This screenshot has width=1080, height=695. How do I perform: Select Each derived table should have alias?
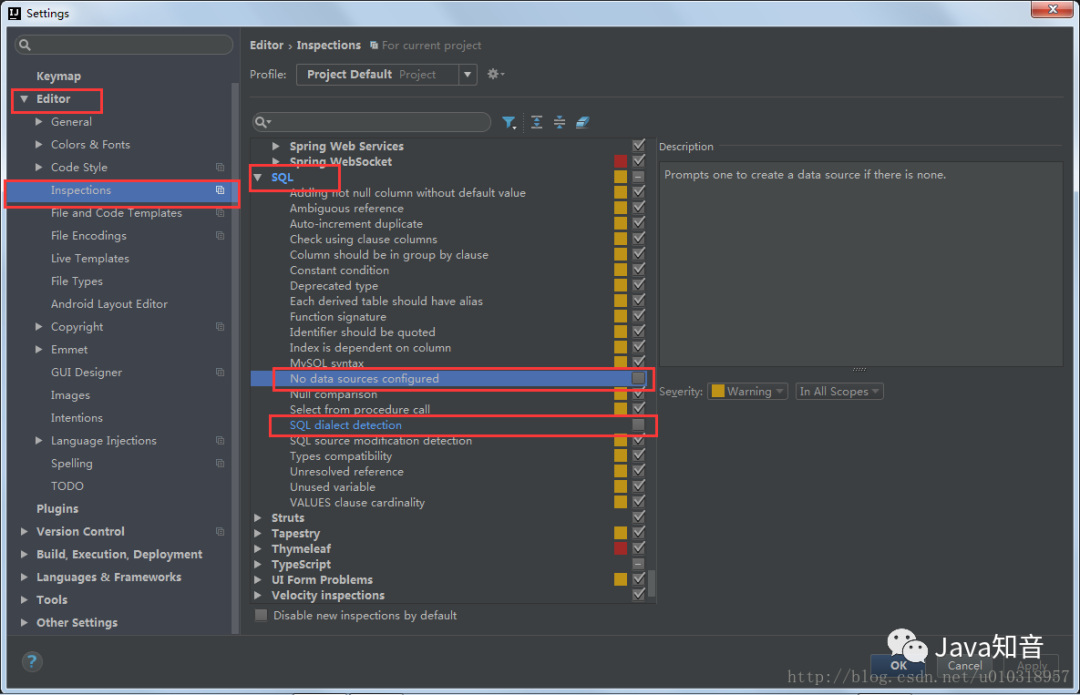click(386, 301)
